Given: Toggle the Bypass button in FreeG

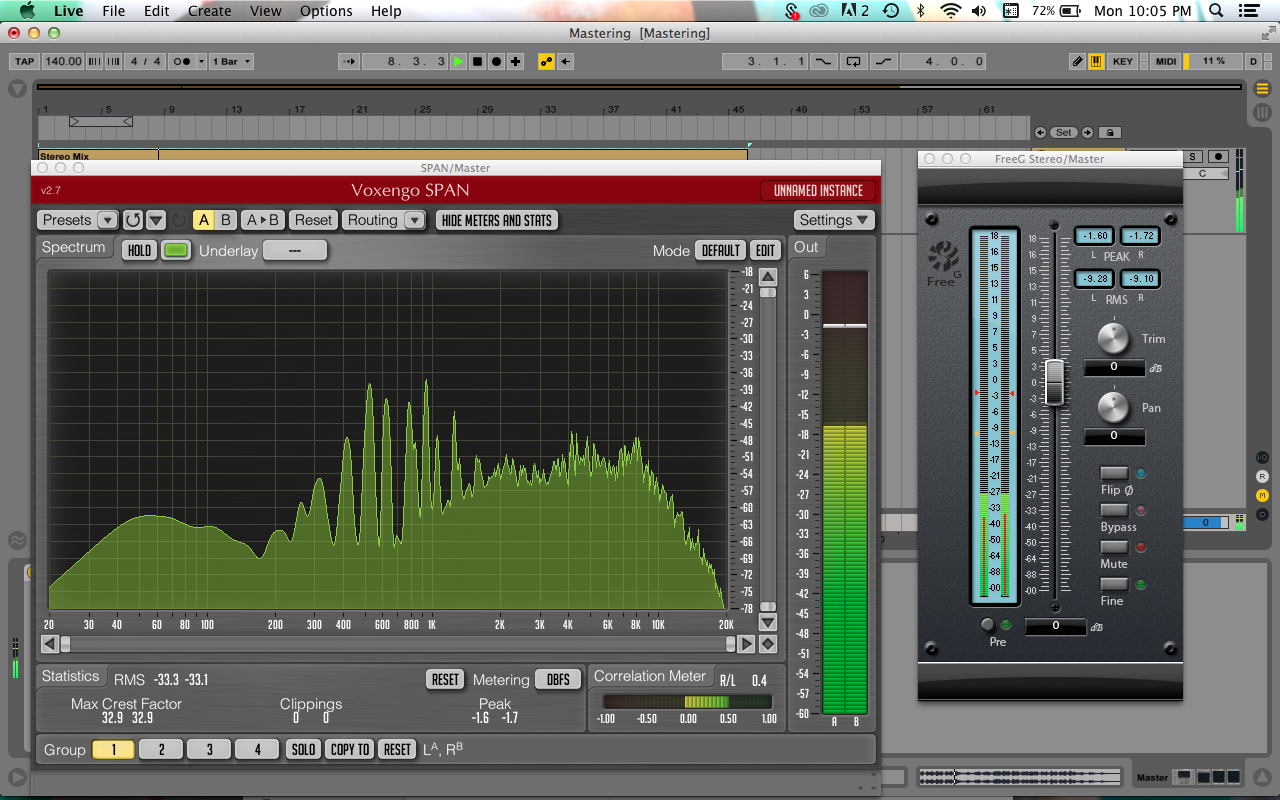Looking at the screenshot, I should [x=1114, y=510].
